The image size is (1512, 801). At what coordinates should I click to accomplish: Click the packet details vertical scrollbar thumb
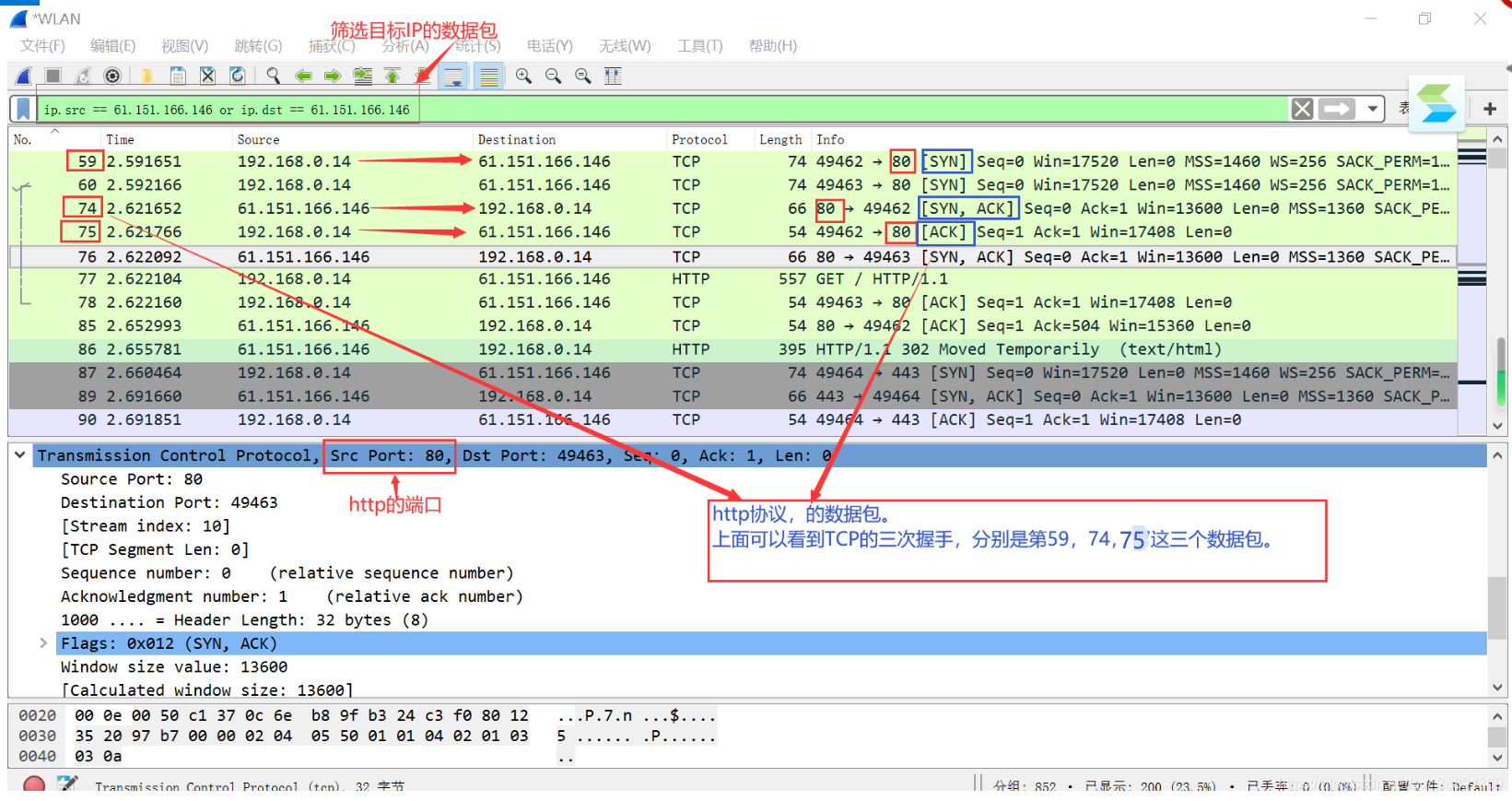(1498, 608)
